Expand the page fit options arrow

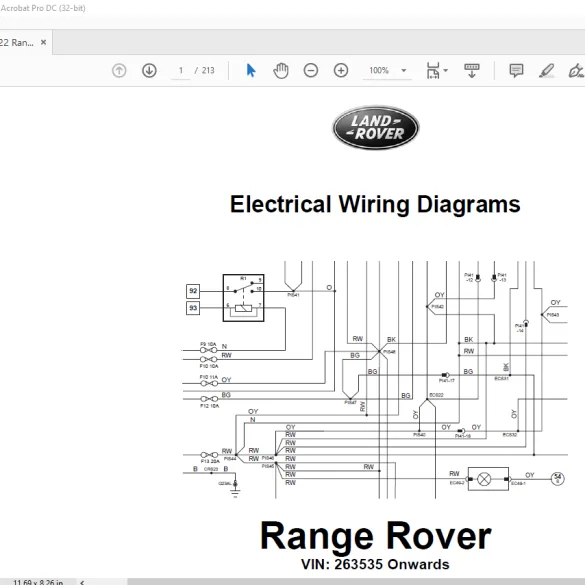click(446, 70)
